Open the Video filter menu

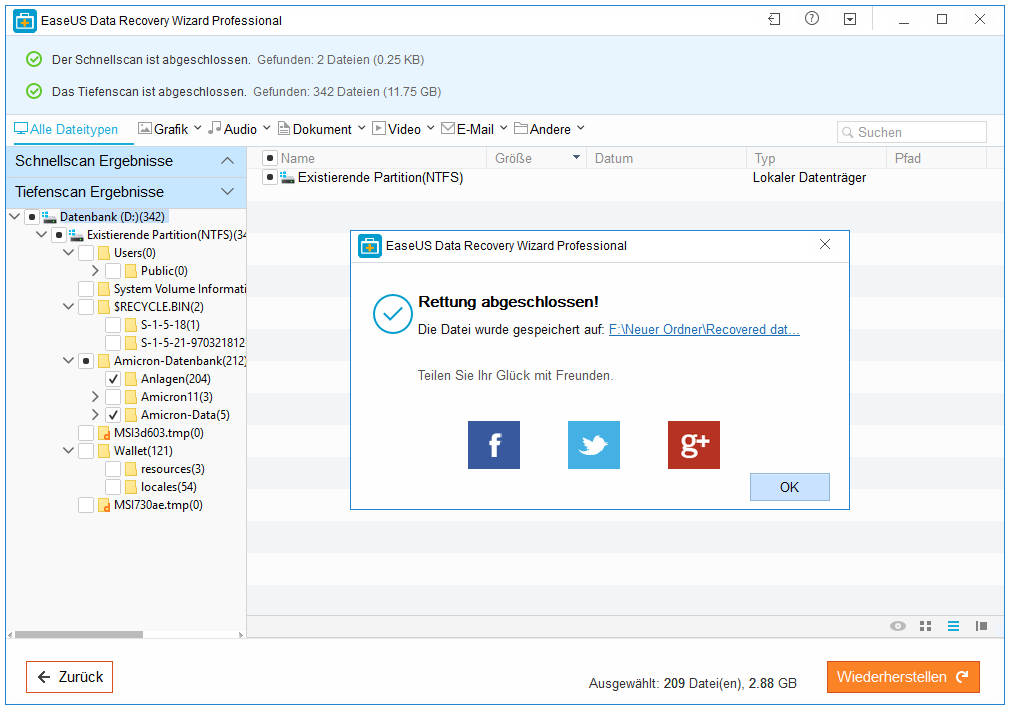point(403,129)
